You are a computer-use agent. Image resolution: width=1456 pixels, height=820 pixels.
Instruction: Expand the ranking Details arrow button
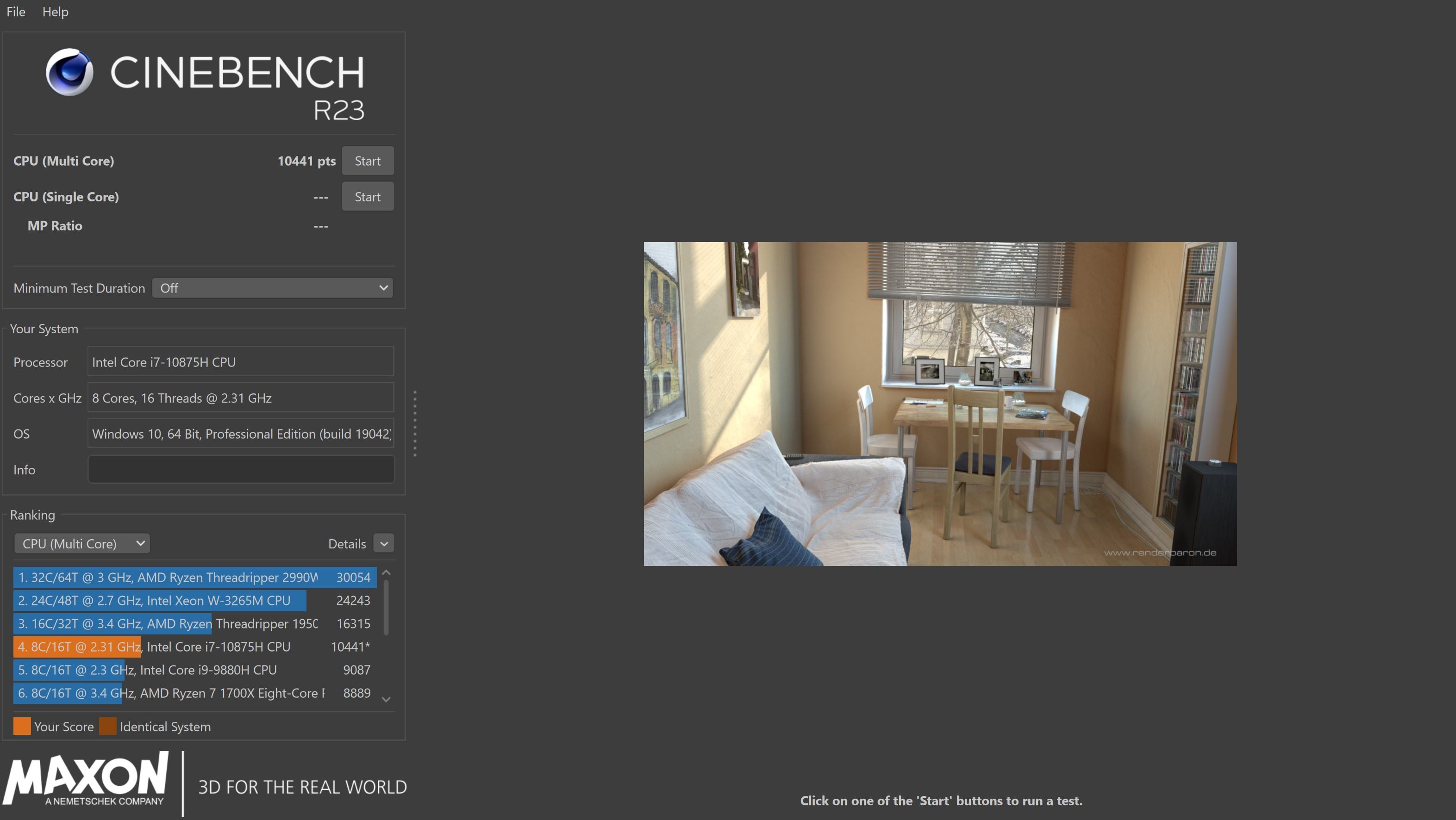pos(384,544)
